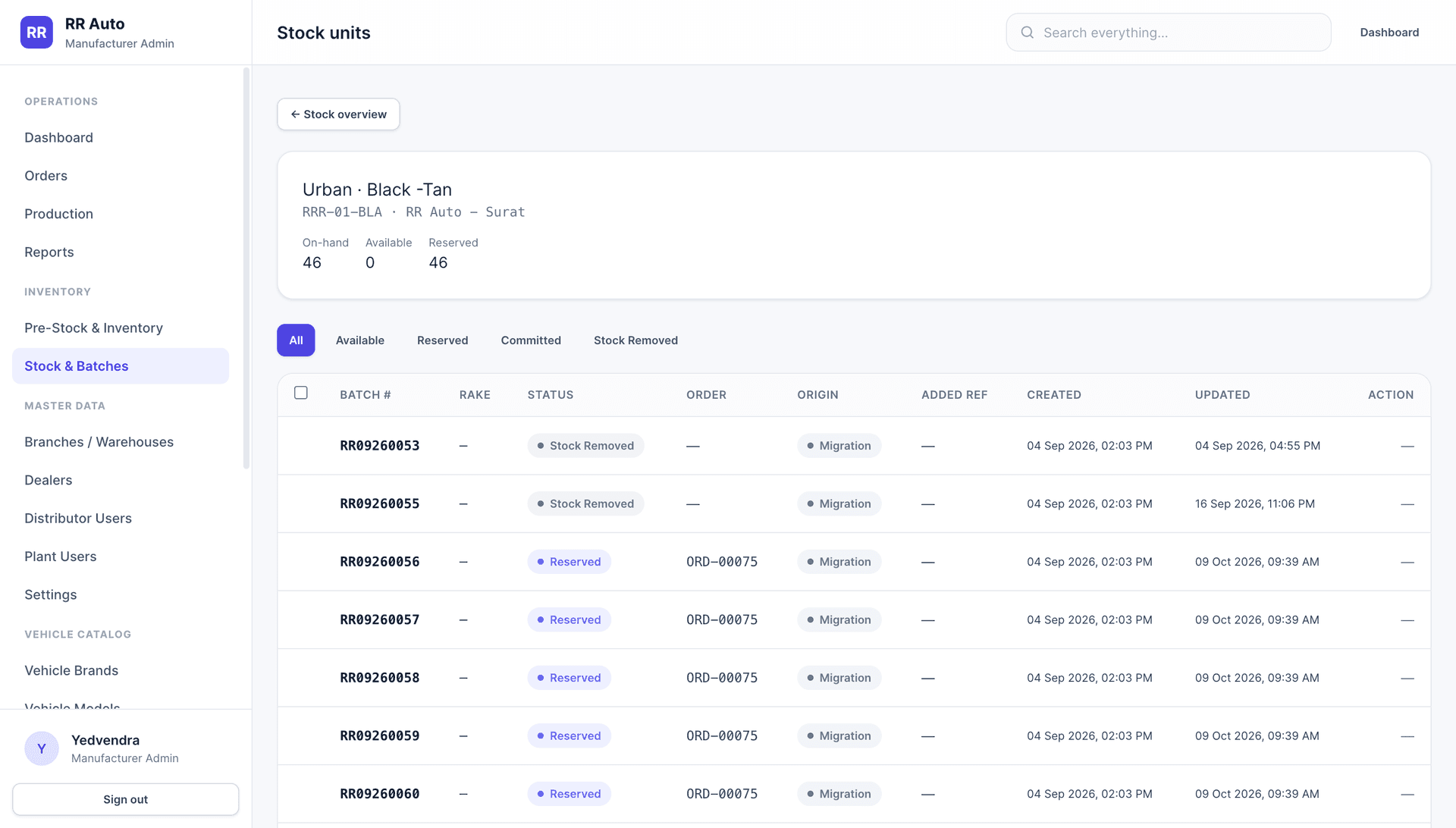Click Migration badge for RR09260053

[839, 446]
